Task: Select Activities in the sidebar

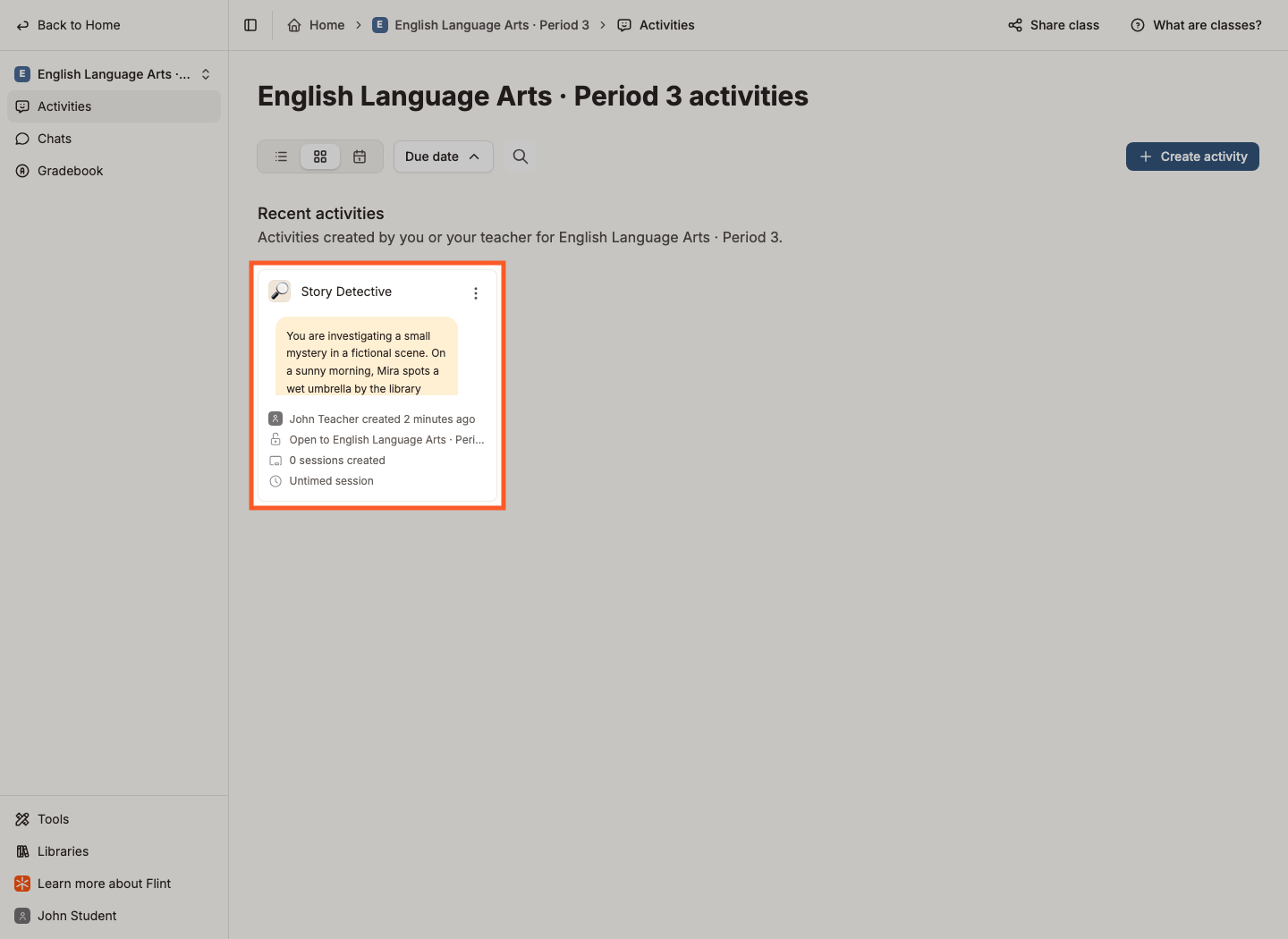Action: pyautogui.click(x=114, y=106)
